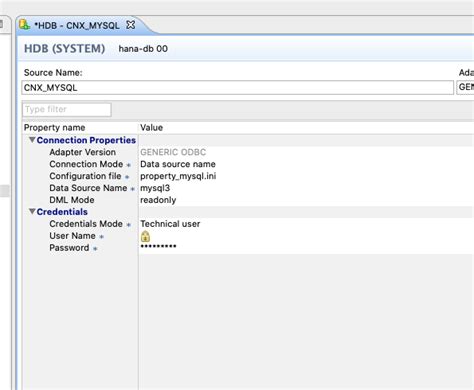Click the Property name column header
The height and width of the screenshot is (390, 474).
[54, 128]
